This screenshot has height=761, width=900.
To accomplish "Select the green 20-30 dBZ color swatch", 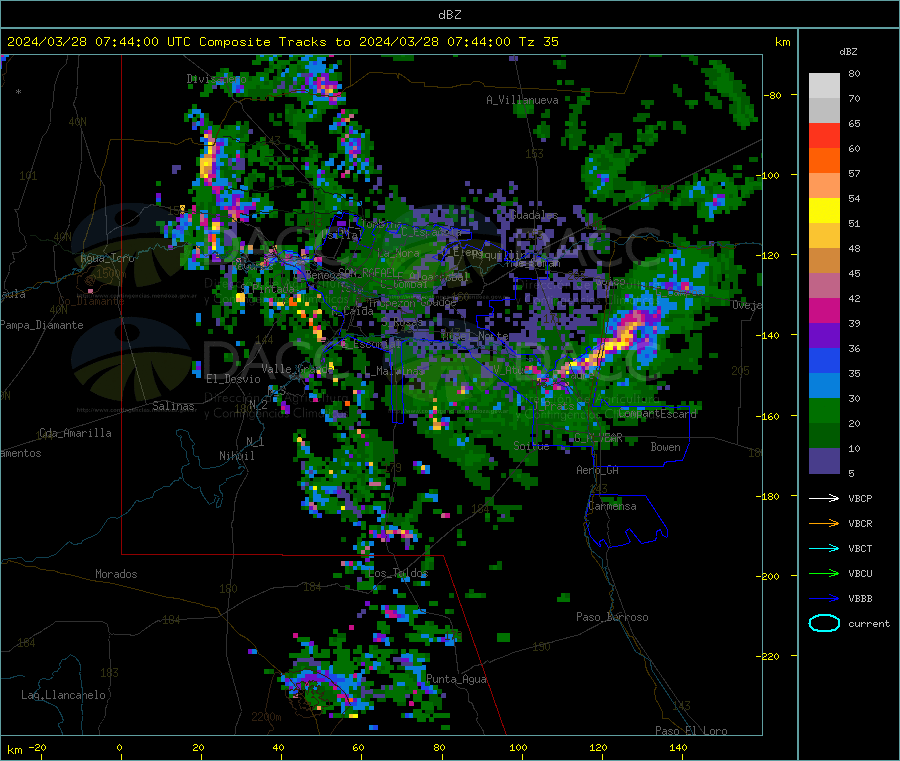I will coord(824,410).
